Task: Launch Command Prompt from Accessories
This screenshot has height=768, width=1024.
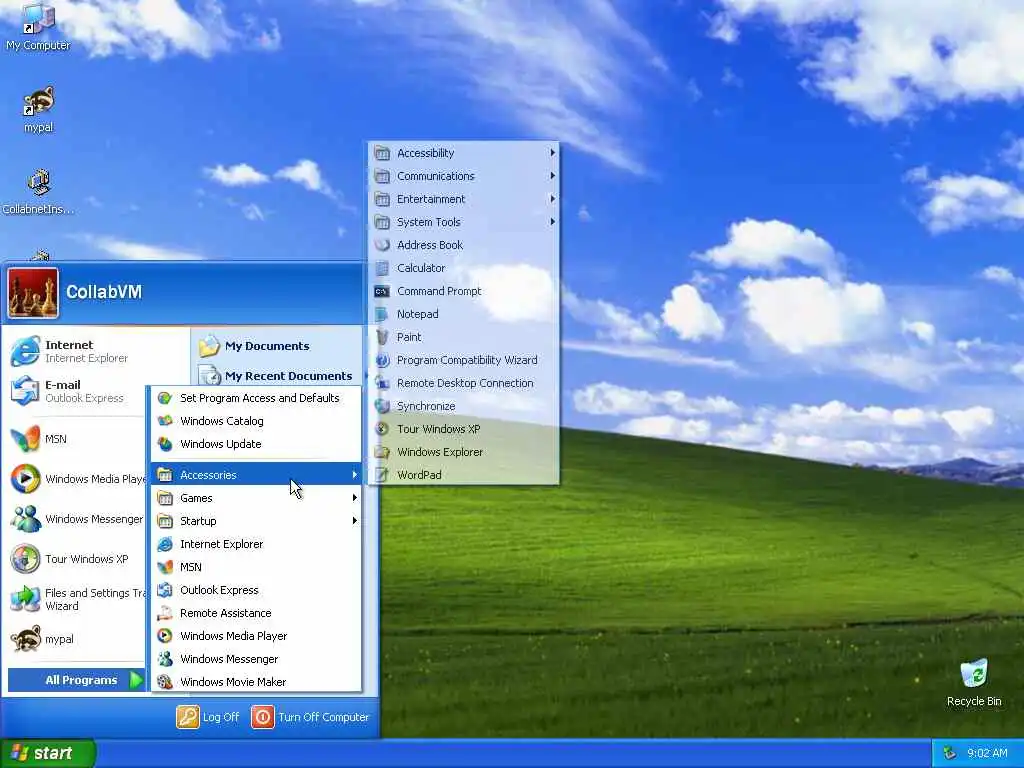Action: [464, 291]
